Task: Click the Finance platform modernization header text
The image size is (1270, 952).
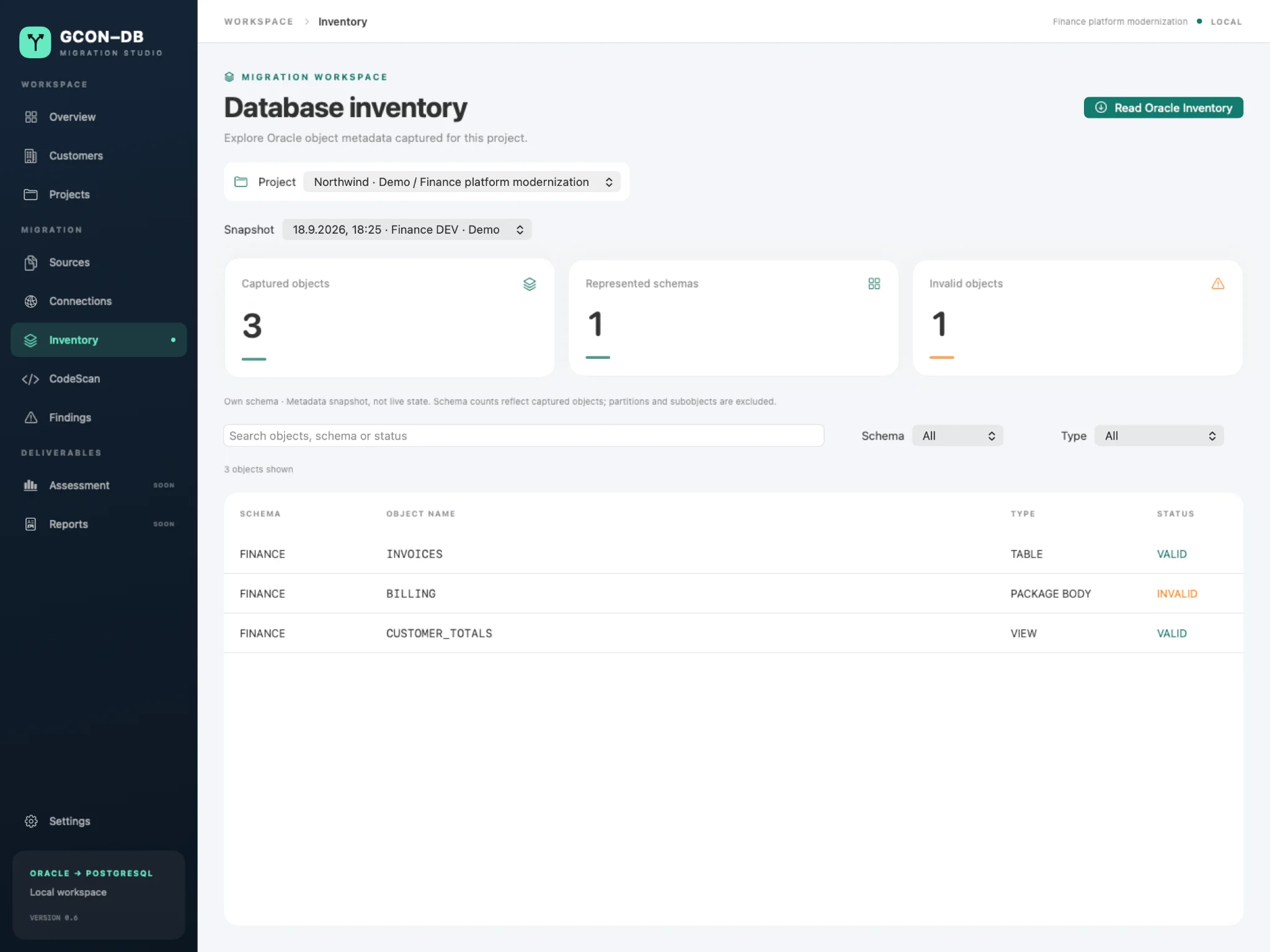Action: point(1120,22)
